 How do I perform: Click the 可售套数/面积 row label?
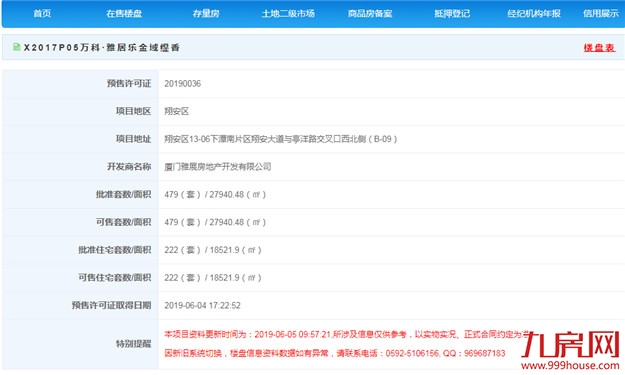coord(124,222)
